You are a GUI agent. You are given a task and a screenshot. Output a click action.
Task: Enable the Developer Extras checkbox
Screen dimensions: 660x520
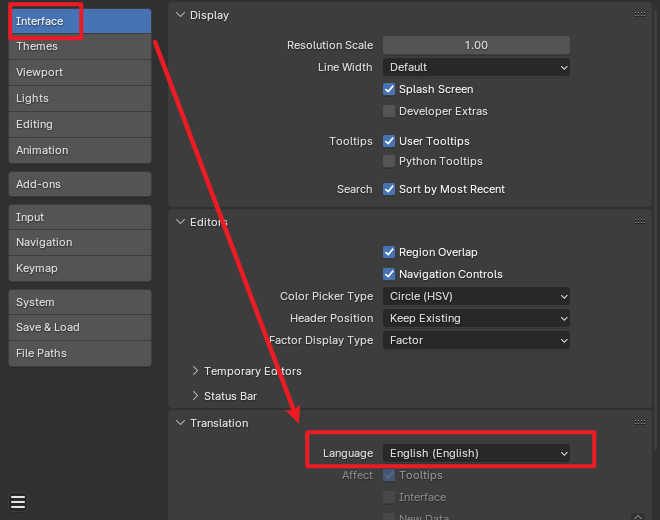(390, 111)
